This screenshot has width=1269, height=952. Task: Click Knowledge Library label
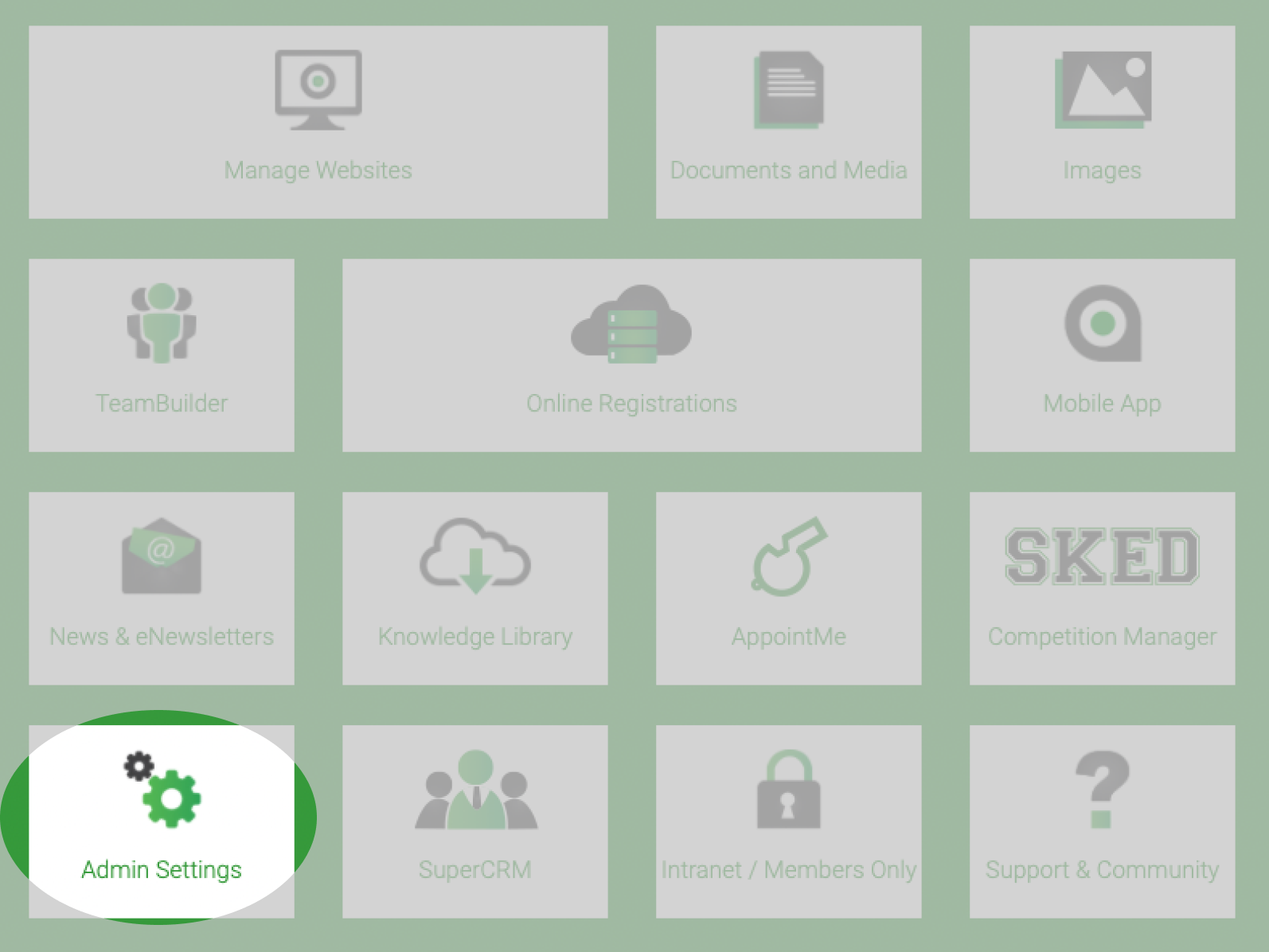click(x=475, y=637)
